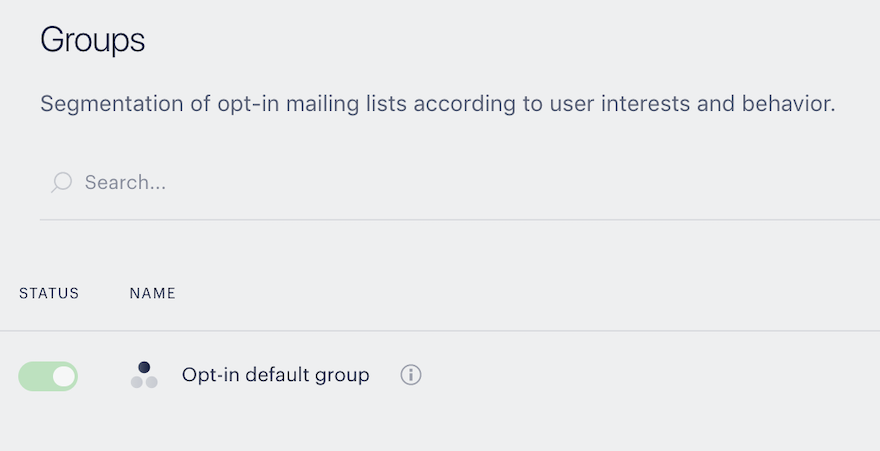The image size is (880, 451).
Task: Click the magnifying glass search icon
Action: coord(62,182)
